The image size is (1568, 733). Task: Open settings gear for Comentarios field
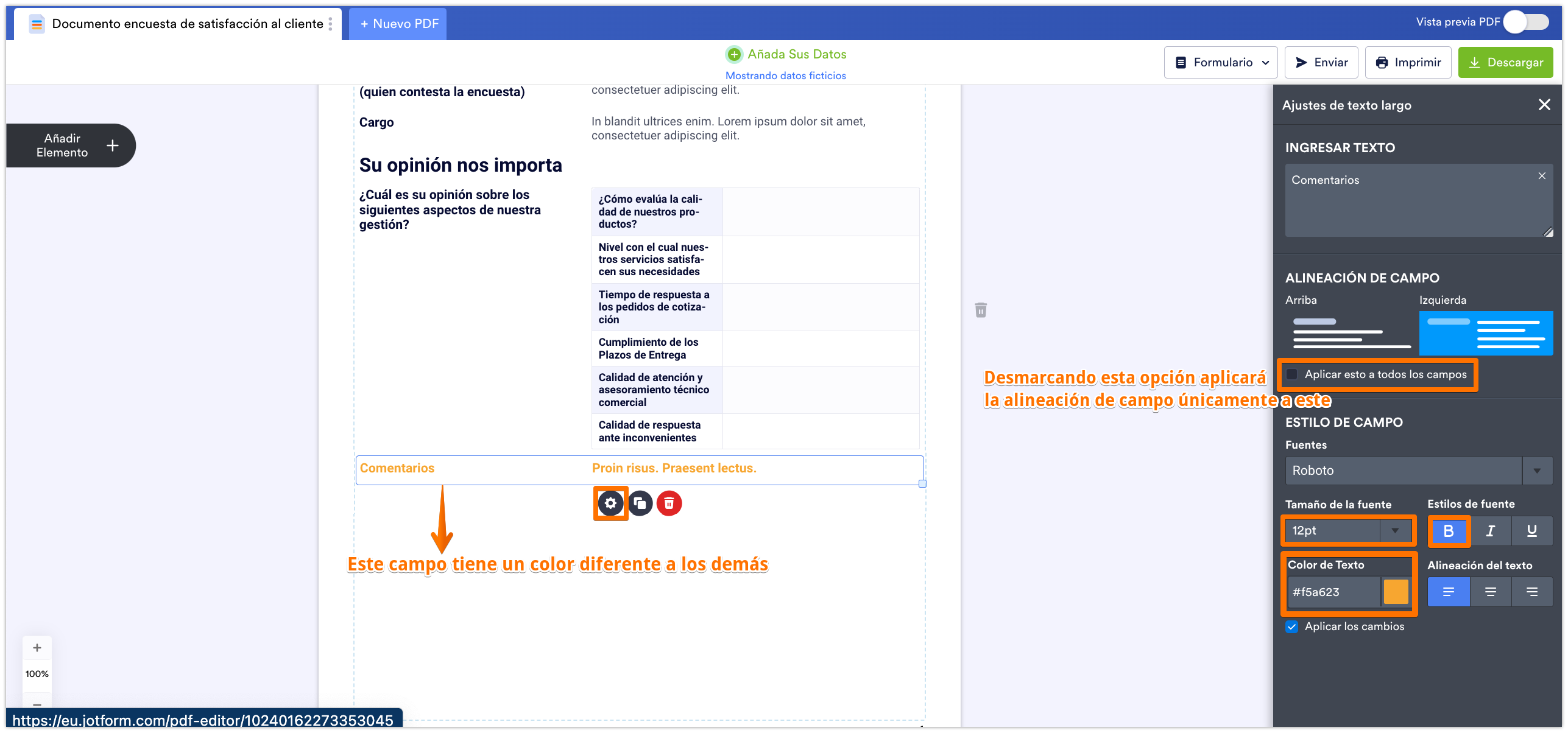click(610, 503)
